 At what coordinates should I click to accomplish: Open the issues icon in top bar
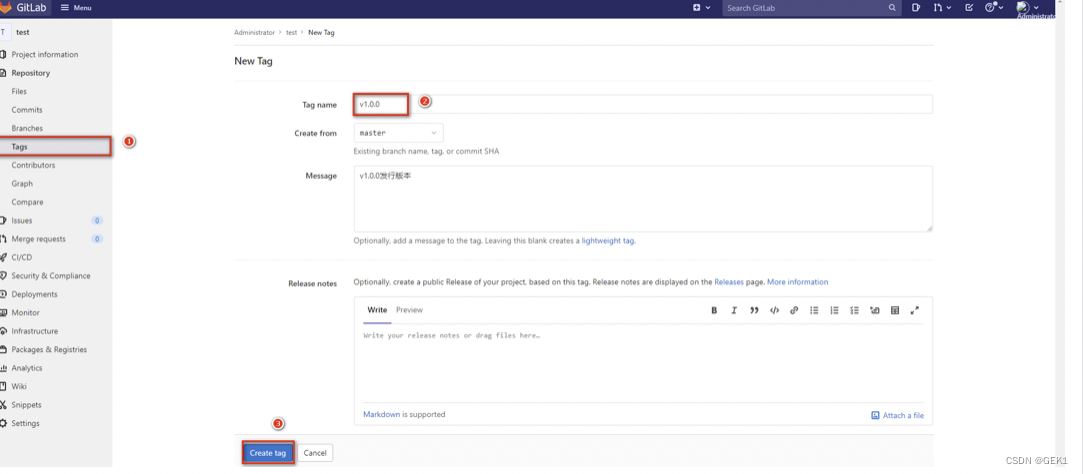pos(916,8)
